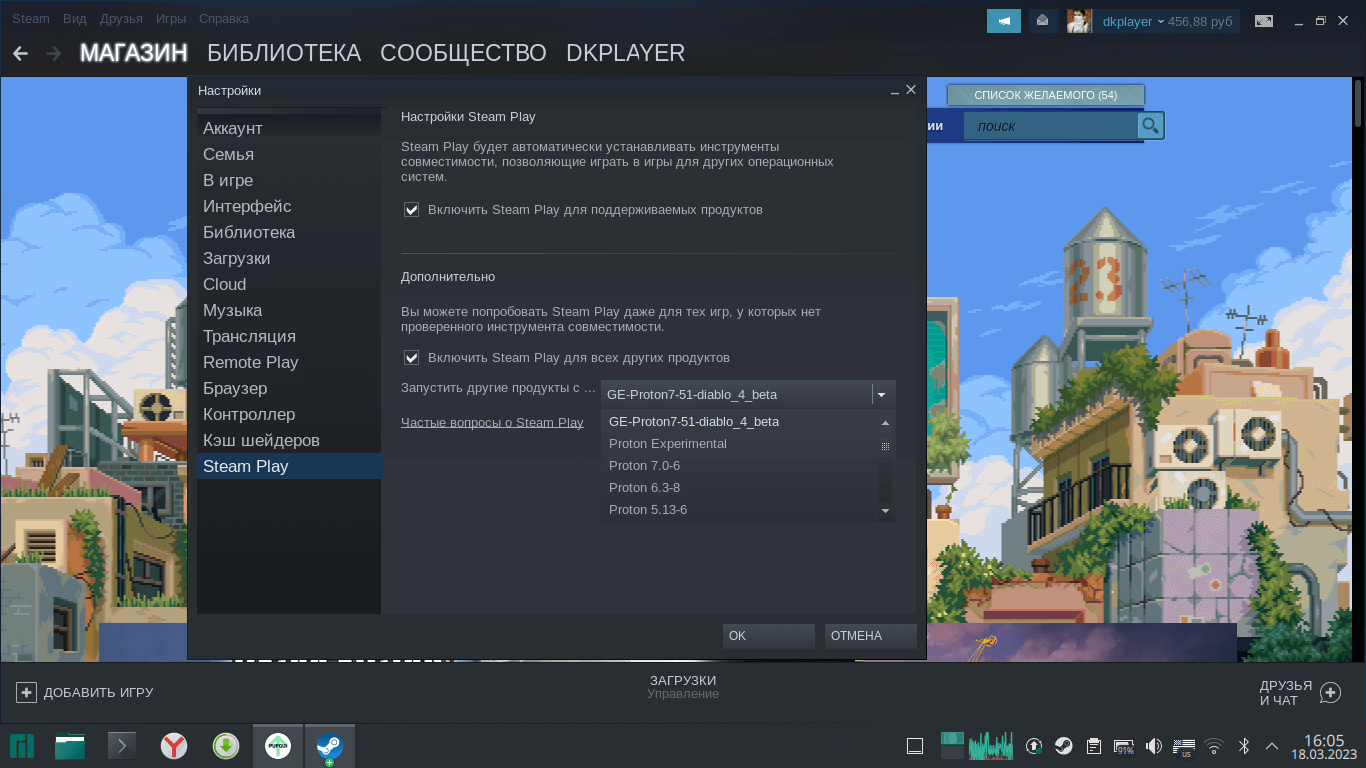Open the clipboard tray icon
1366x768 pixels.
(1094, 746)
